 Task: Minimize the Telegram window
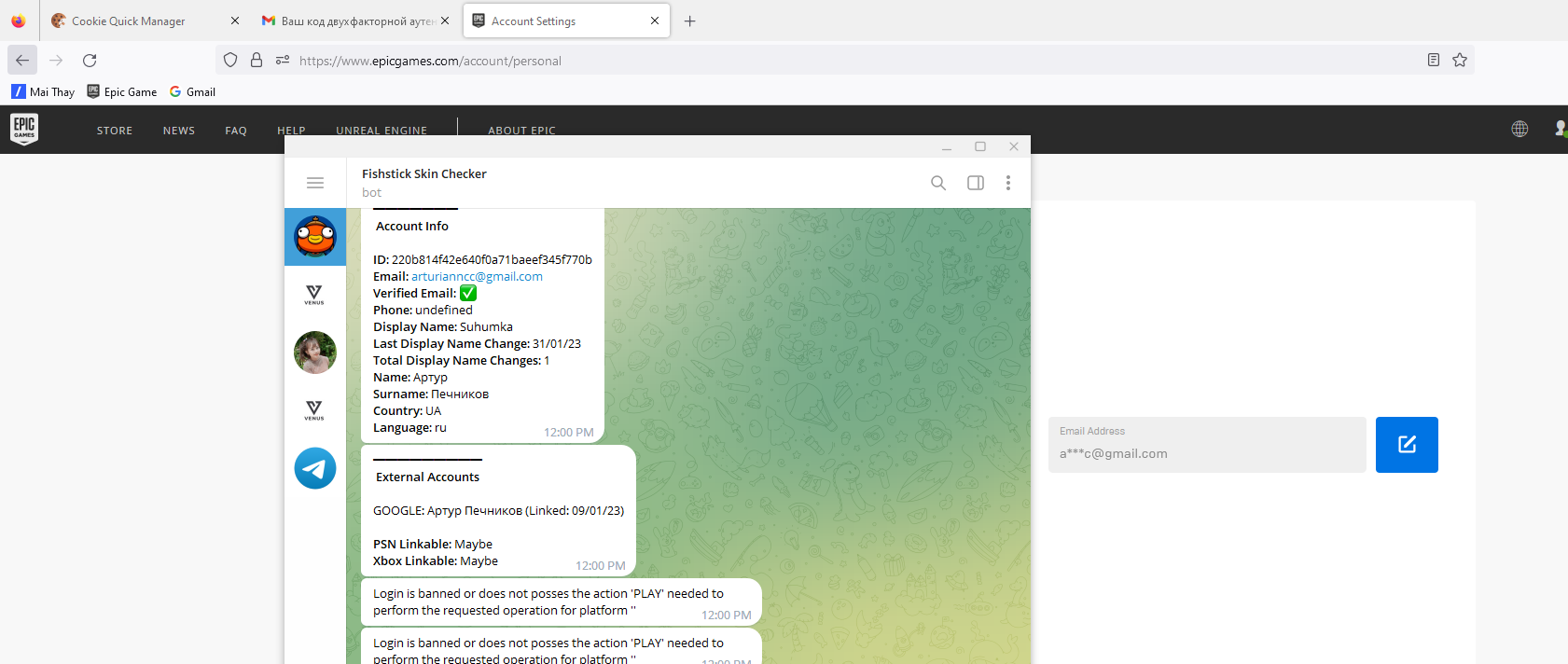(x=947, y=146)
